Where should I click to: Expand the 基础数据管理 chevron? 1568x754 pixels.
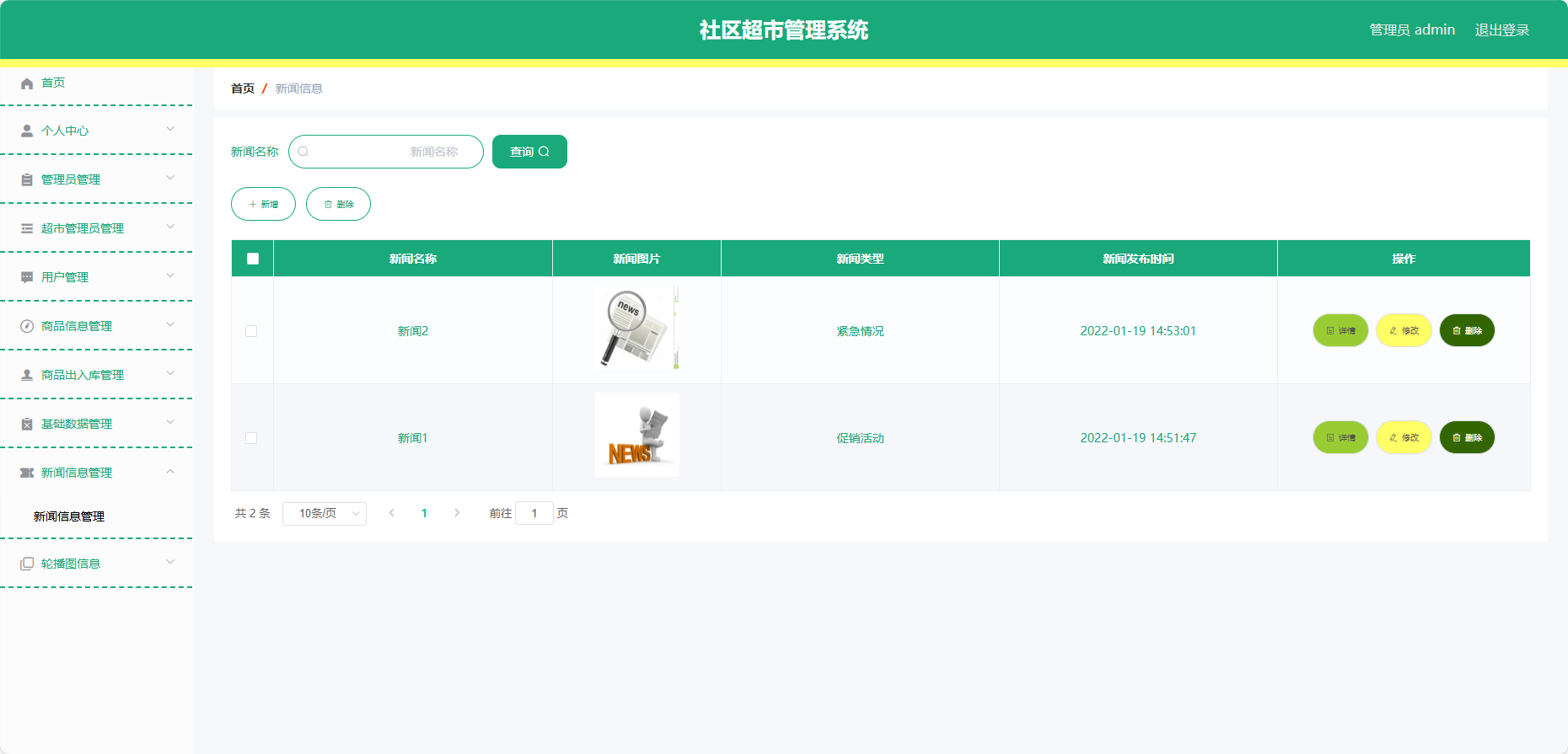170,422
